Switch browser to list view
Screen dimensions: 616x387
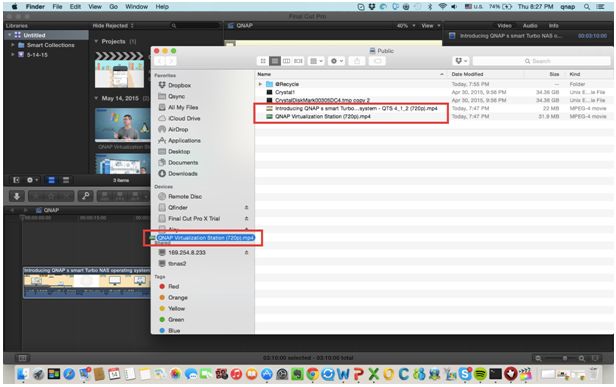(x=66, y=180)
